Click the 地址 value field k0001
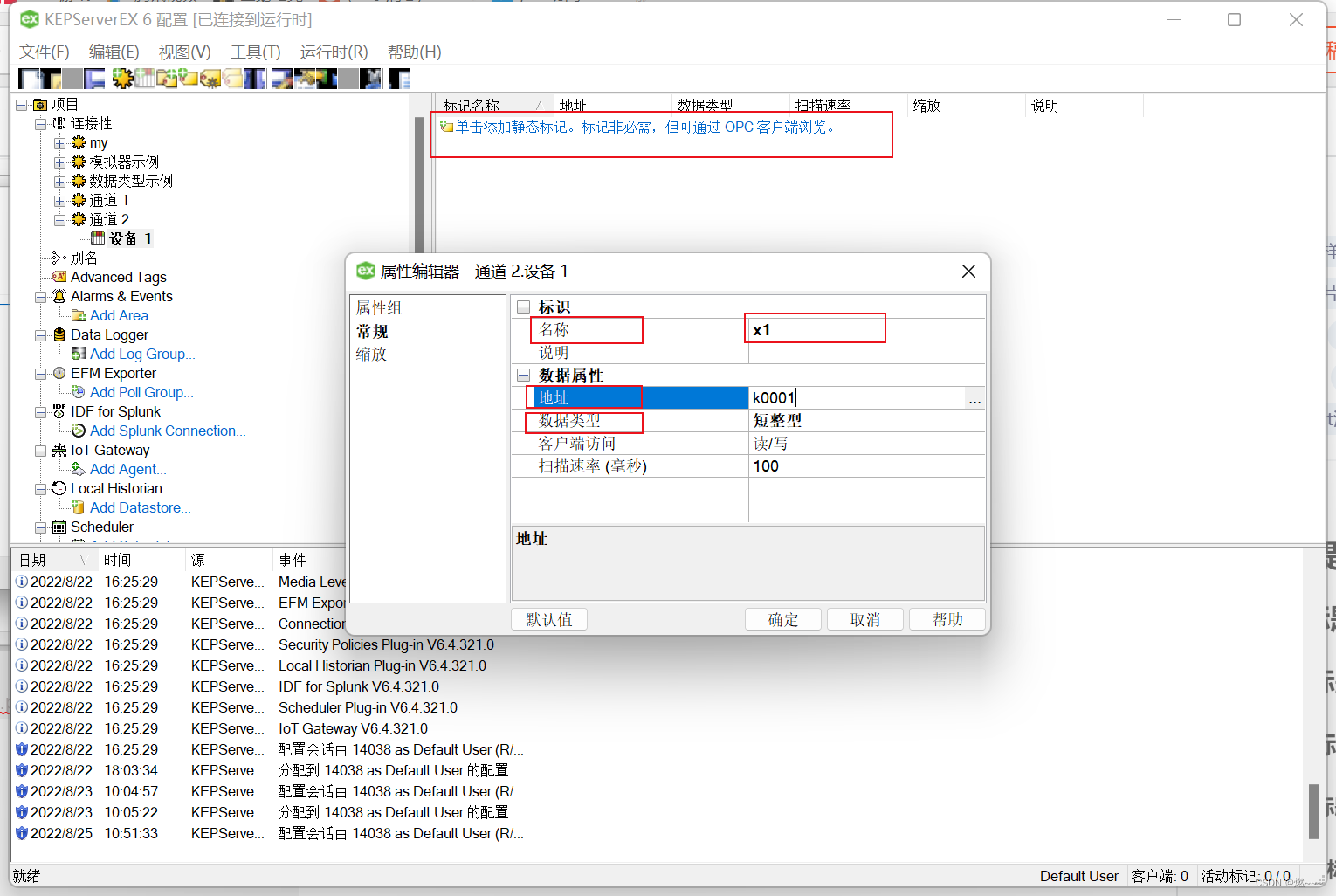Viewport: 1336px width, 896px height. (x=857, y=398)
